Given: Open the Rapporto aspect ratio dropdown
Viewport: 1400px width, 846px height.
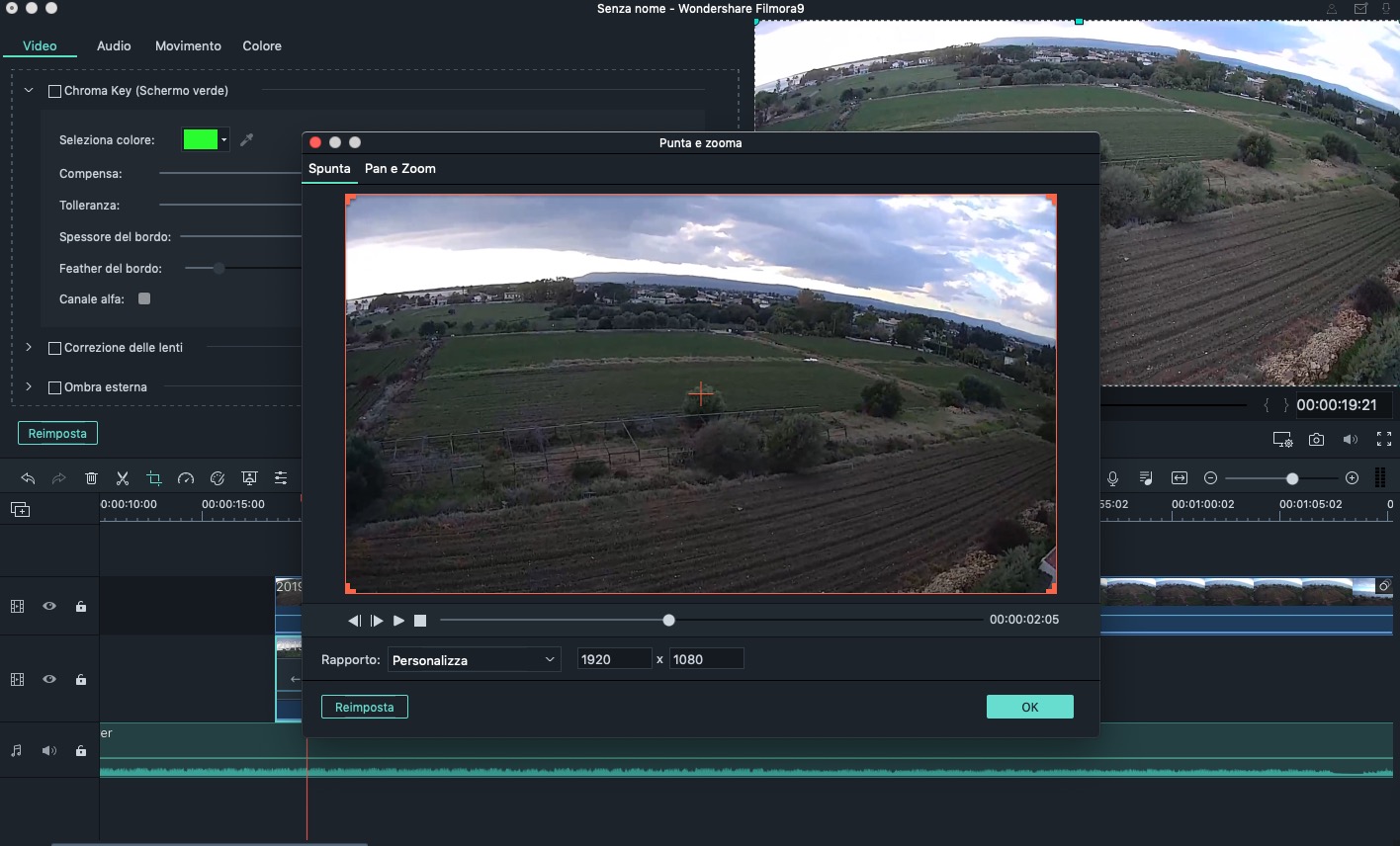Looking at the screenshot, I should point(474,660).
